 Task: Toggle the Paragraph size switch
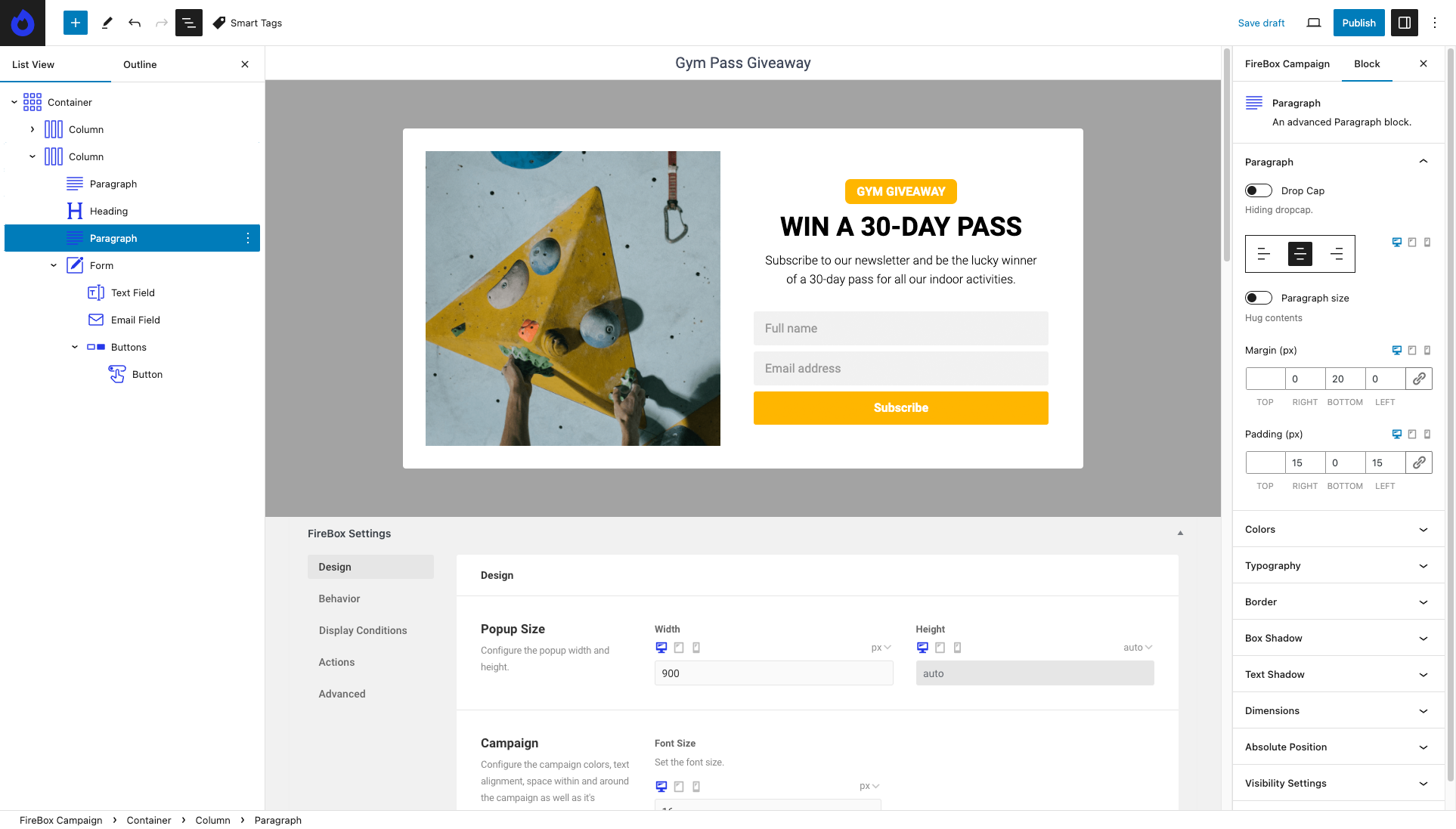coord(1259,298)
